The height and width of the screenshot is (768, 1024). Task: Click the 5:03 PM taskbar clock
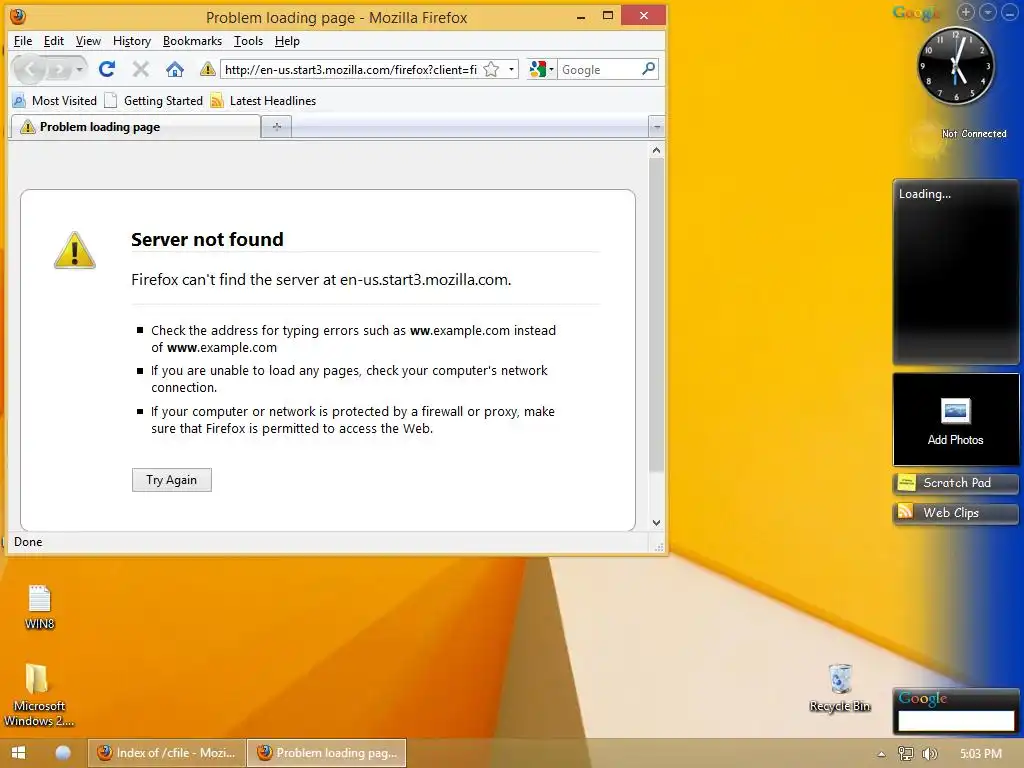tap(981, 754)
